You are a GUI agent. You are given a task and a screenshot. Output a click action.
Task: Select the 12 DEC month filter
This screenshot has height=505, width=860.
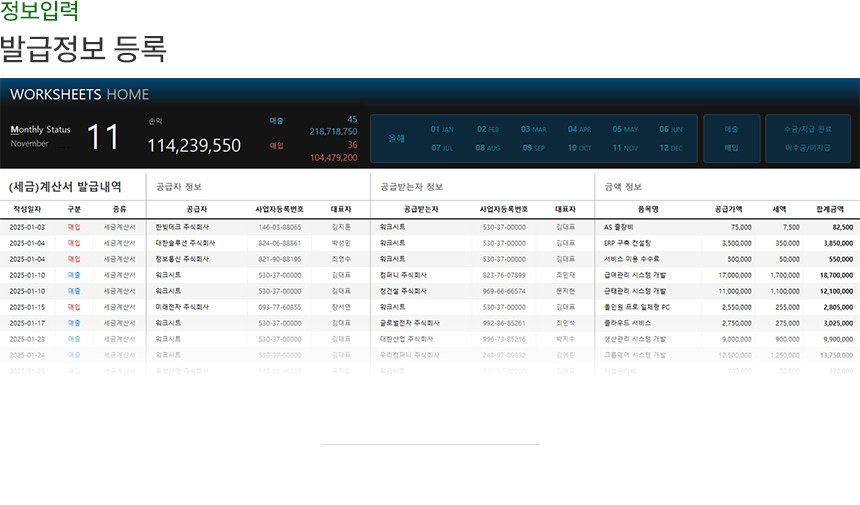tap(671, 148)
